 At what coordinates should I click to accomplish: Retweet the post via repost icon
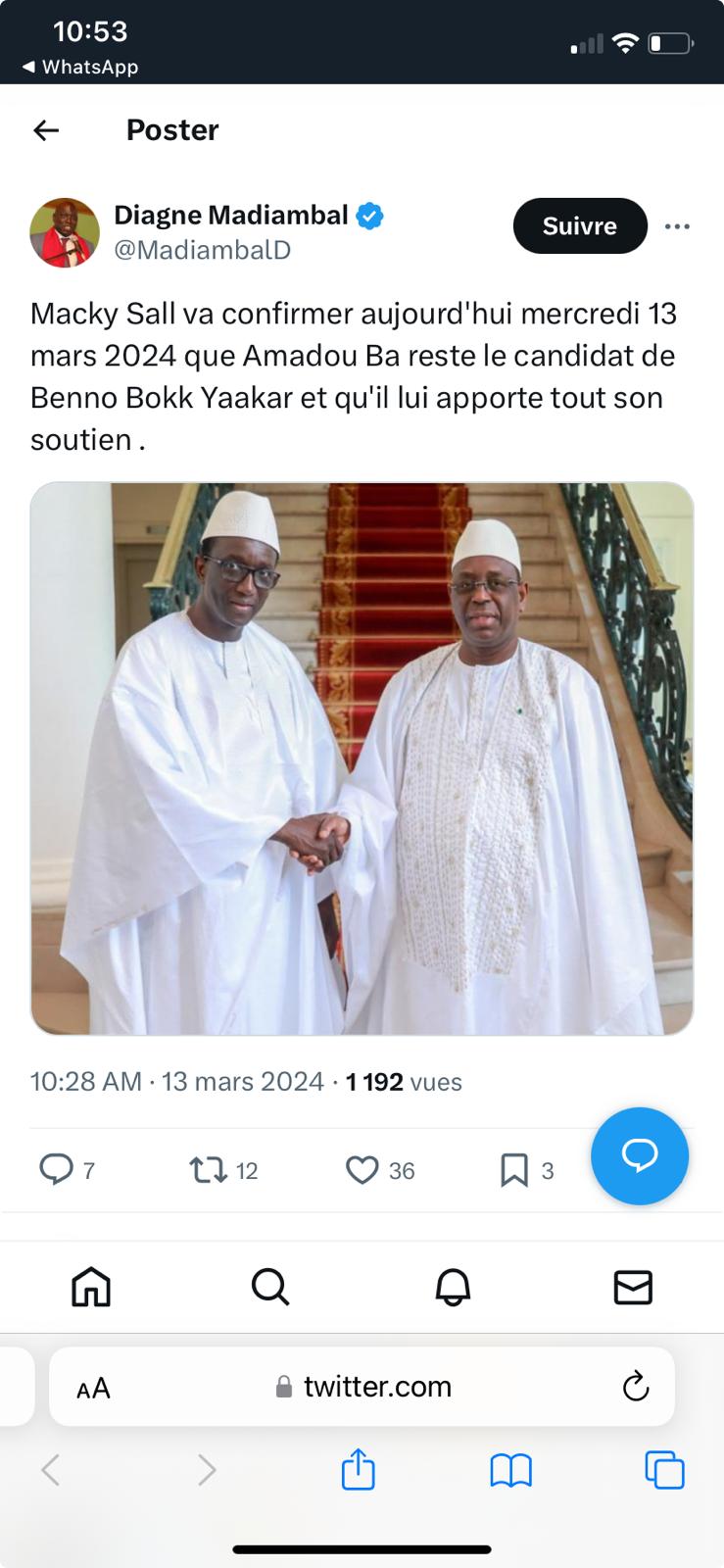(208, 1170)
